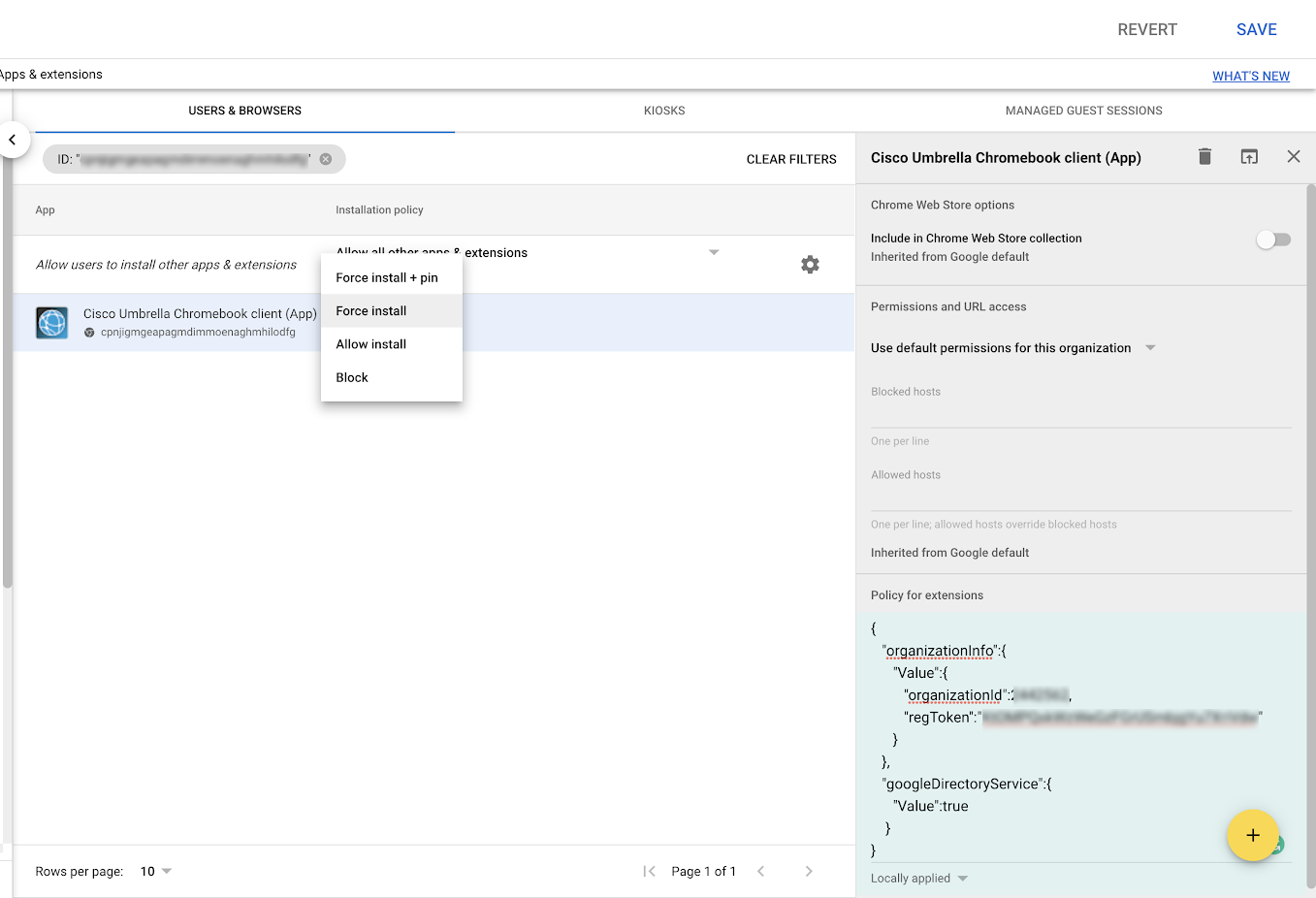Click the Cisco Umbrella app icon

click(52, 322)
